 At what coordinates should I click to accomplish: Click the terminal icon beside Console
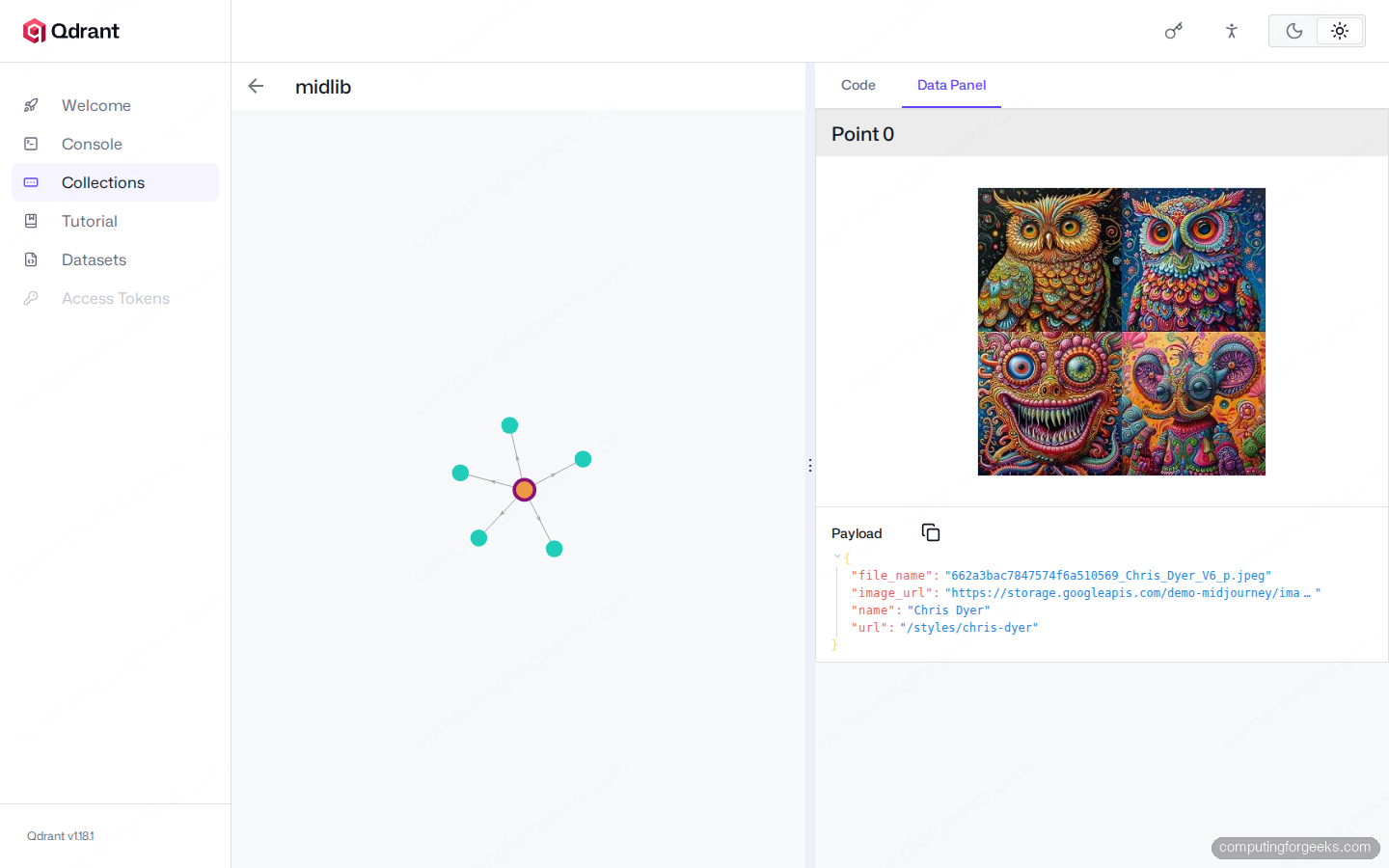[31, 144]
